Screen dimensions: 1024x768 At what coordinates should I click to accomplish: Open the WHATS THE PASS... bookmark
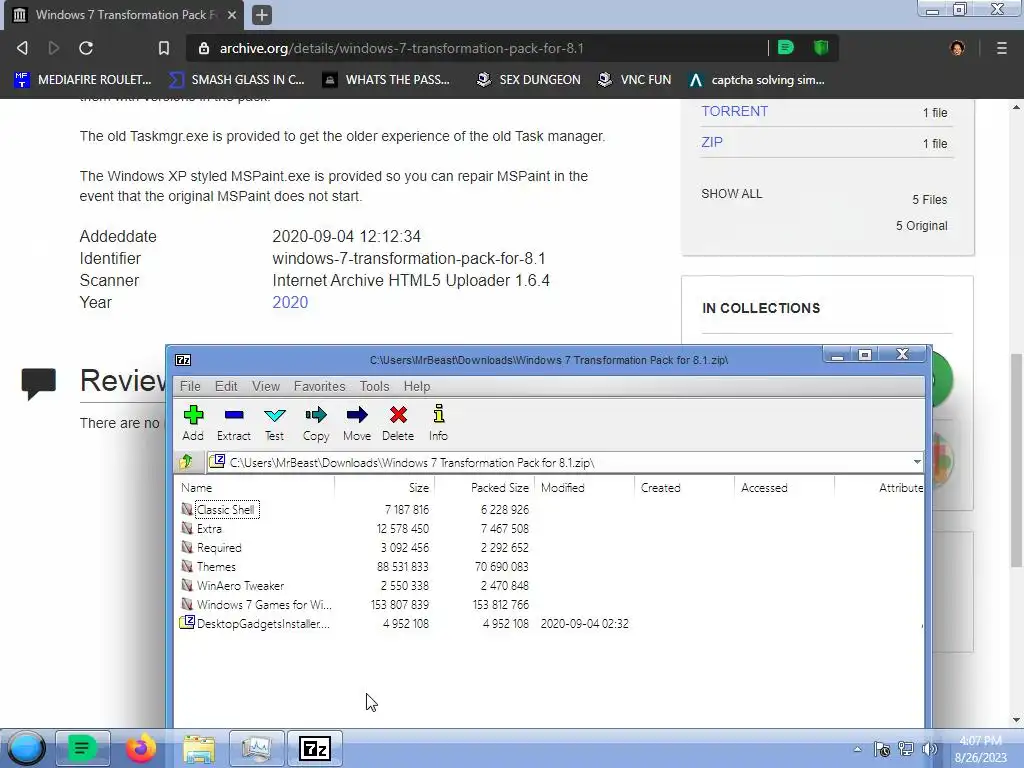point(387,80)
